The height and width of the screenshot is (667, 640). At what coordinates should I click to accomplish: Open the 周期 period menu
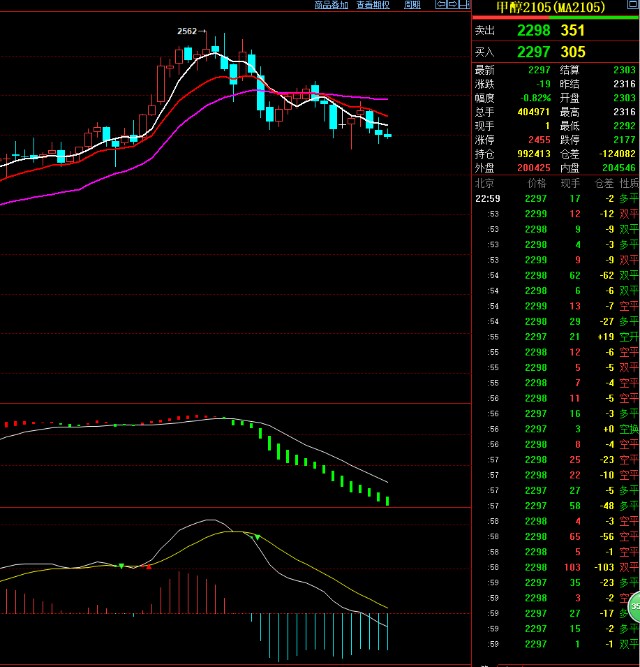coord(411,5)
